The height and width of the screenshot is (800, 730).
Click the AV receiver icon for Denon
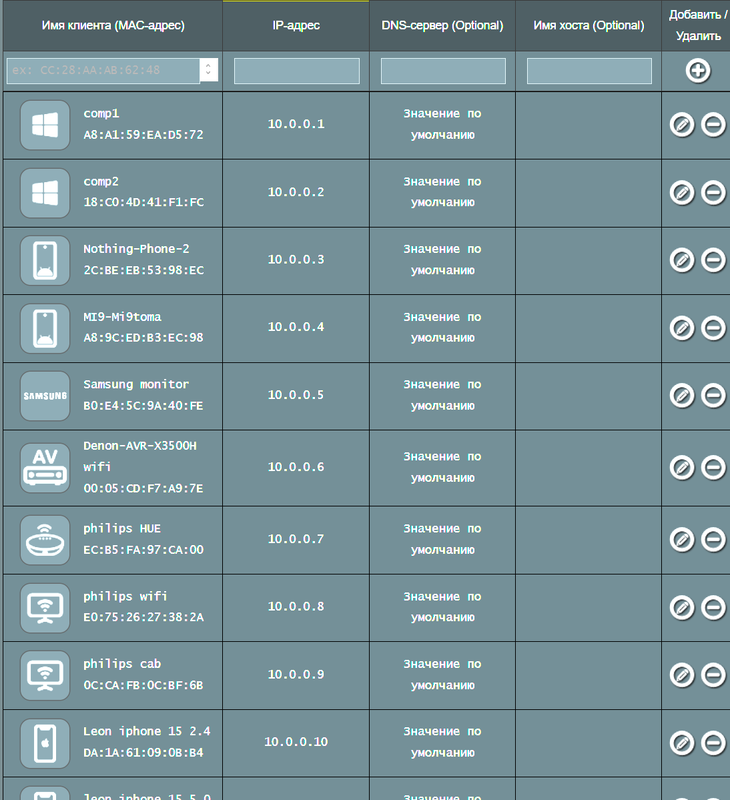(45, 468)
